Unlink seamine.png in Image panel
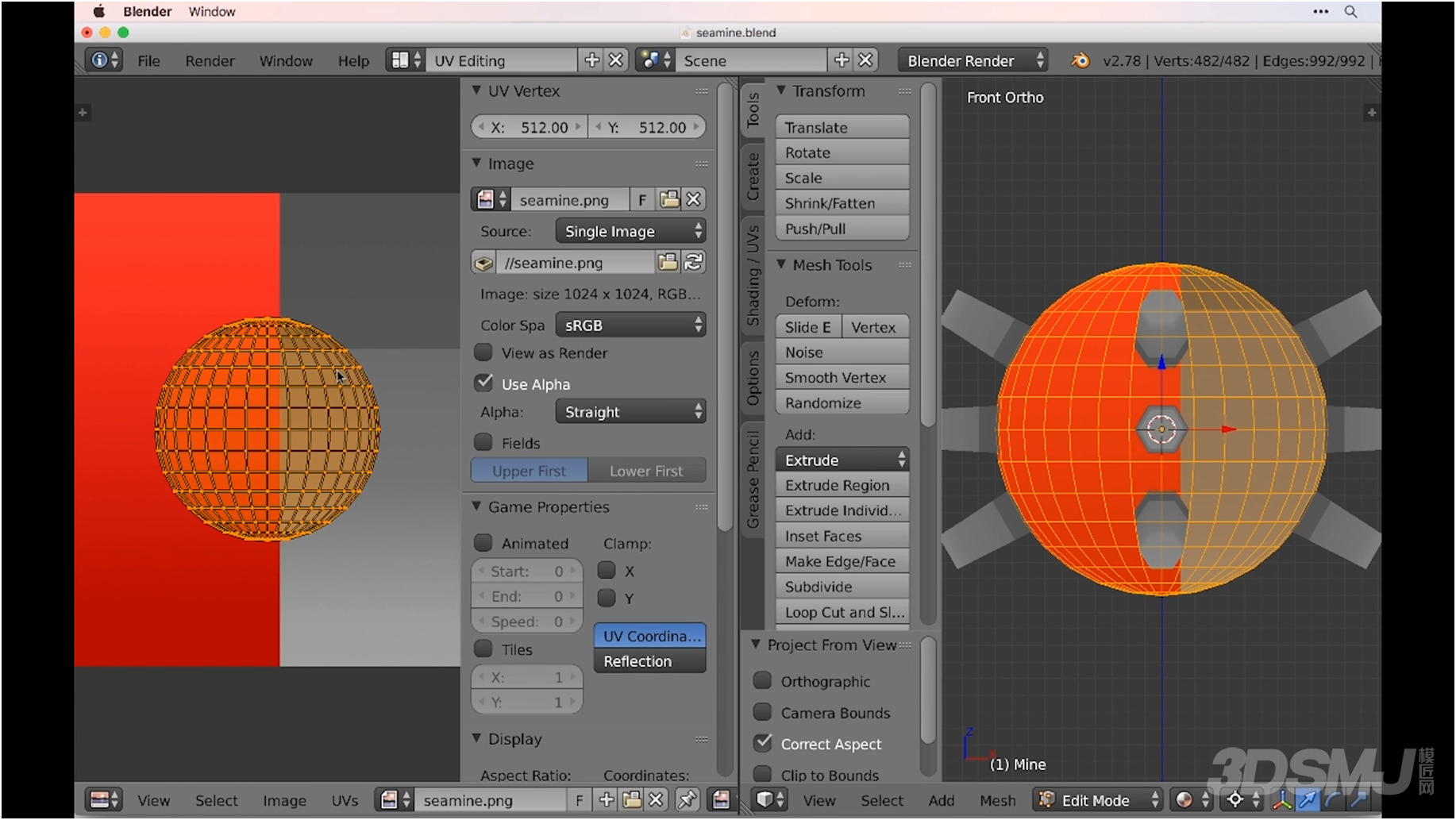This screenshot has height=820, width=1456. point(693,199)
